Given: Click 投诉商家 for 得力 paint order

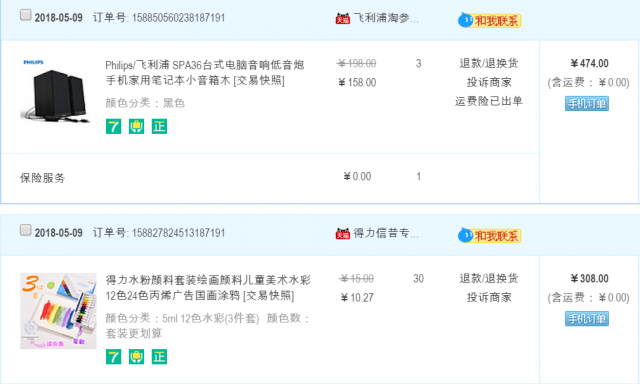Looking at the screenshot, I should (x=489, y=297).
